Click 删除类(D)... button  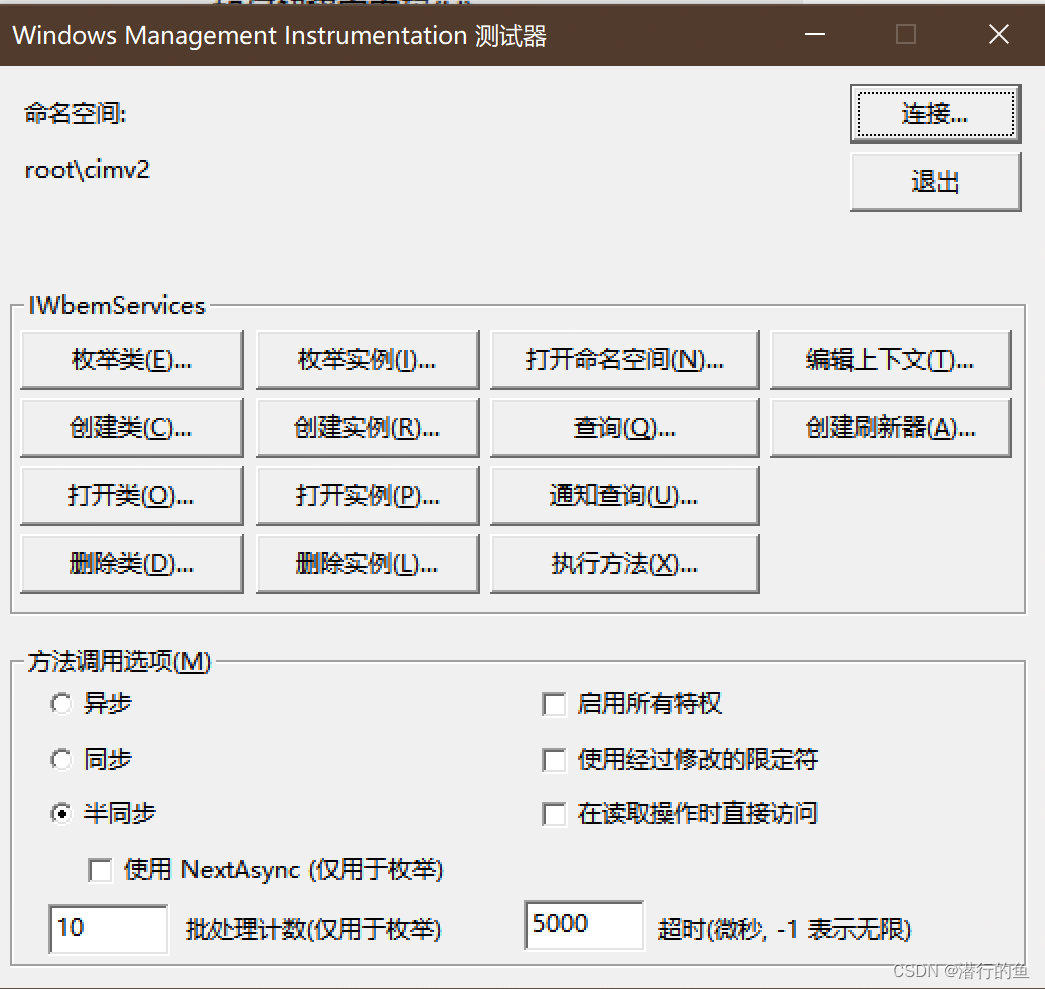131,564
